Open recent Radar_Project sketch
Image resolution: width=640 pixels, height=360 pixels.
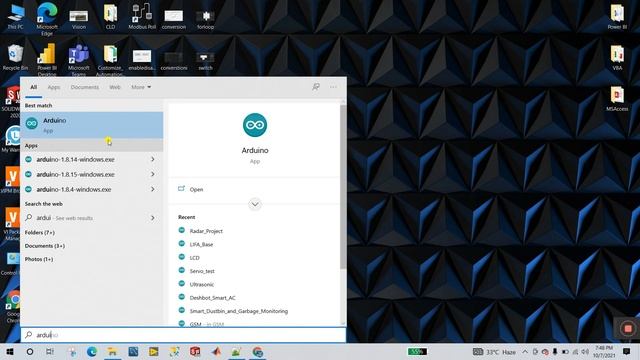pos(206,231)
